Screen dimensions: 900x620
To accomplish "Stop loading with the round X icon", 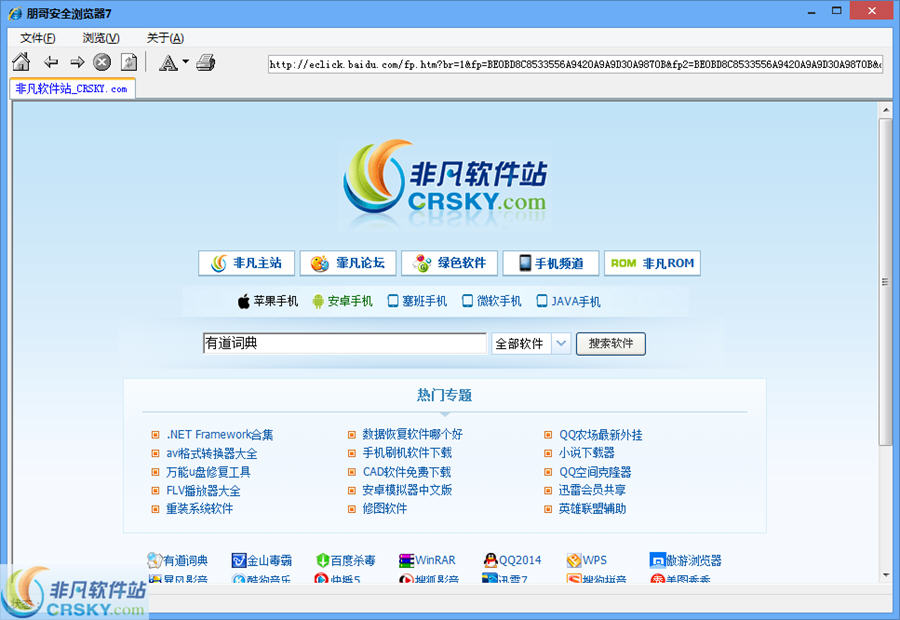I will point(102,62).
